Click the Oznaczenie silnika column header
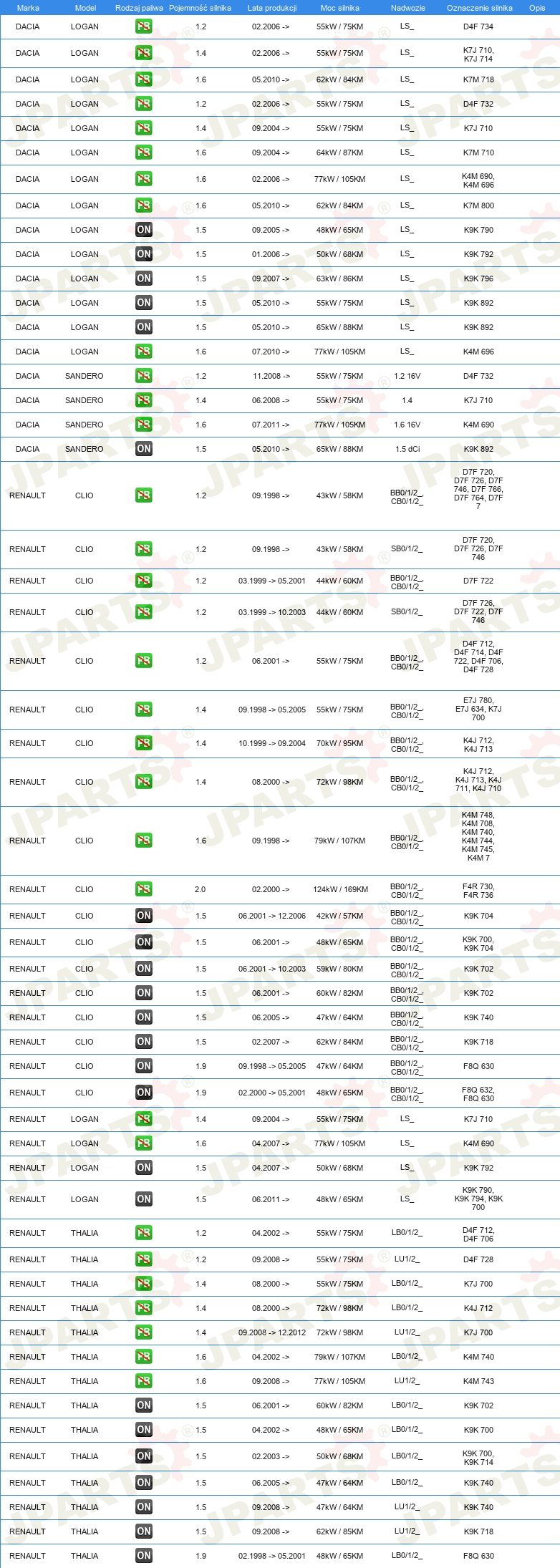Image resolution: width=560 pixels, height=1568 pixels. 480,8
